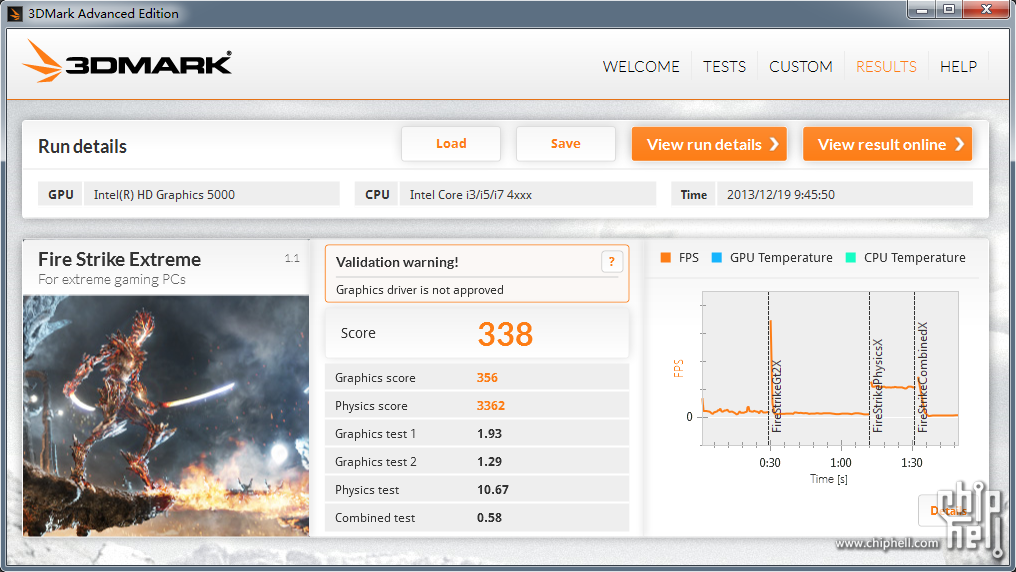
Task: Open View result online
Action: pyautogui.click(x=887, y=144)
